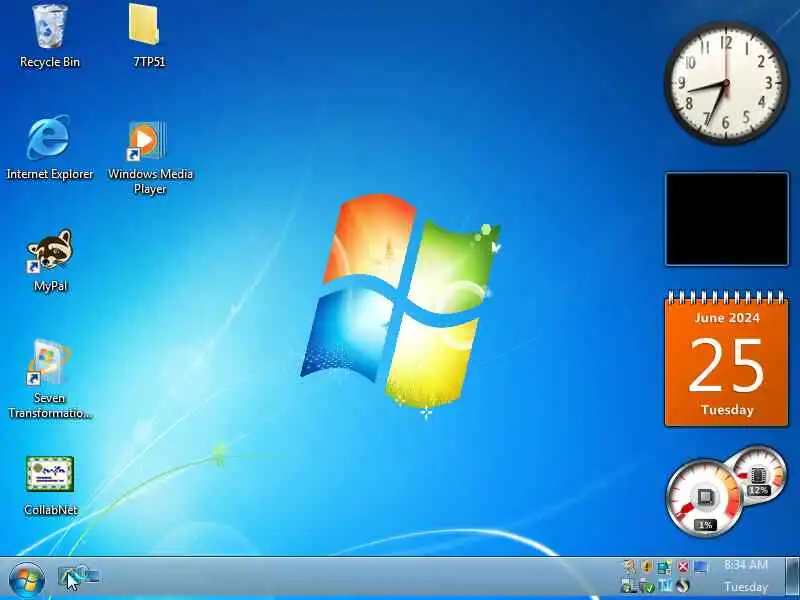Select the CollabNet desktop icon
This screenshot has width=800, height=600.
[50, 486]
